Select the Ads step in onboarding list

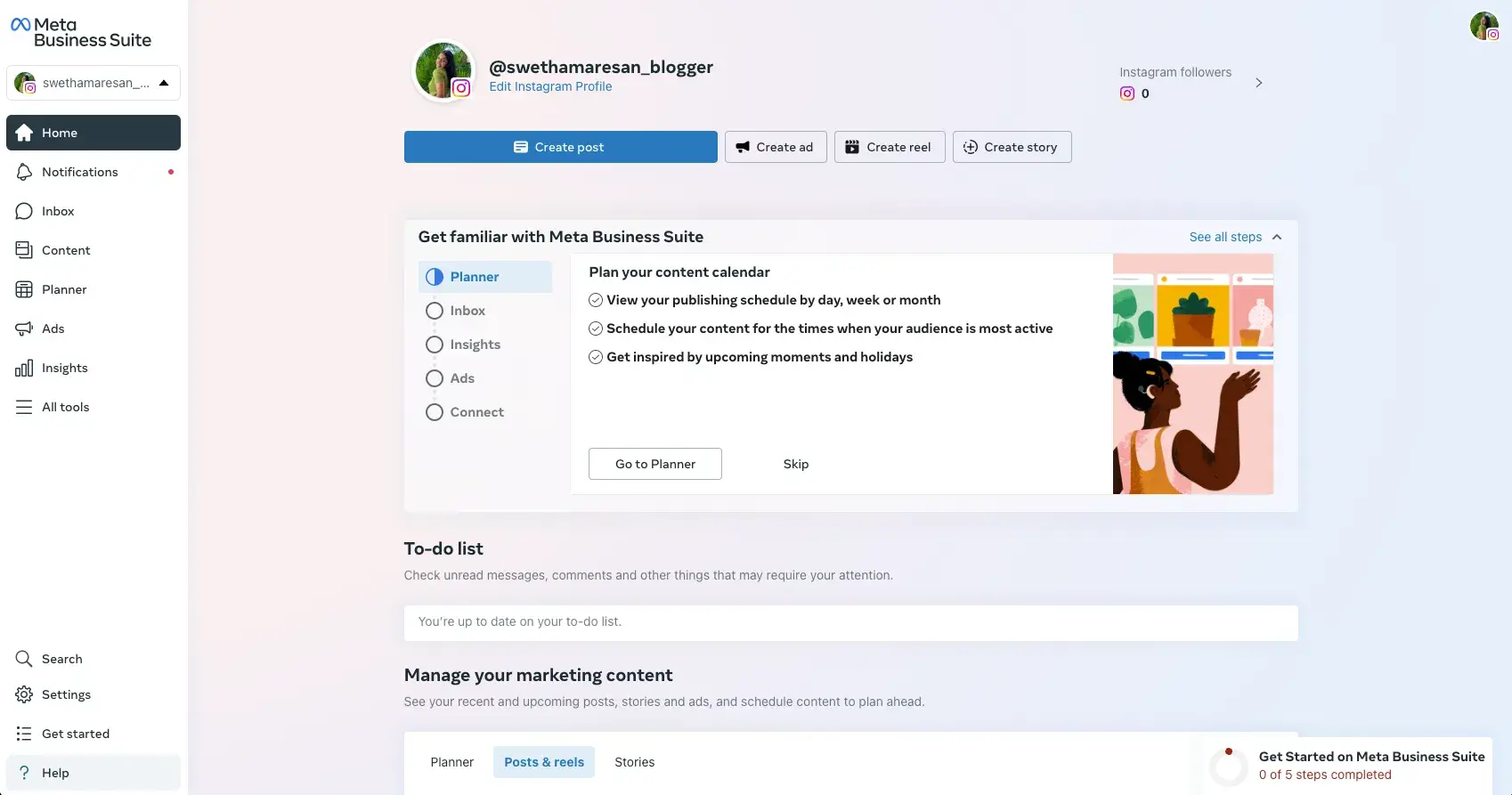pos(485,378)
